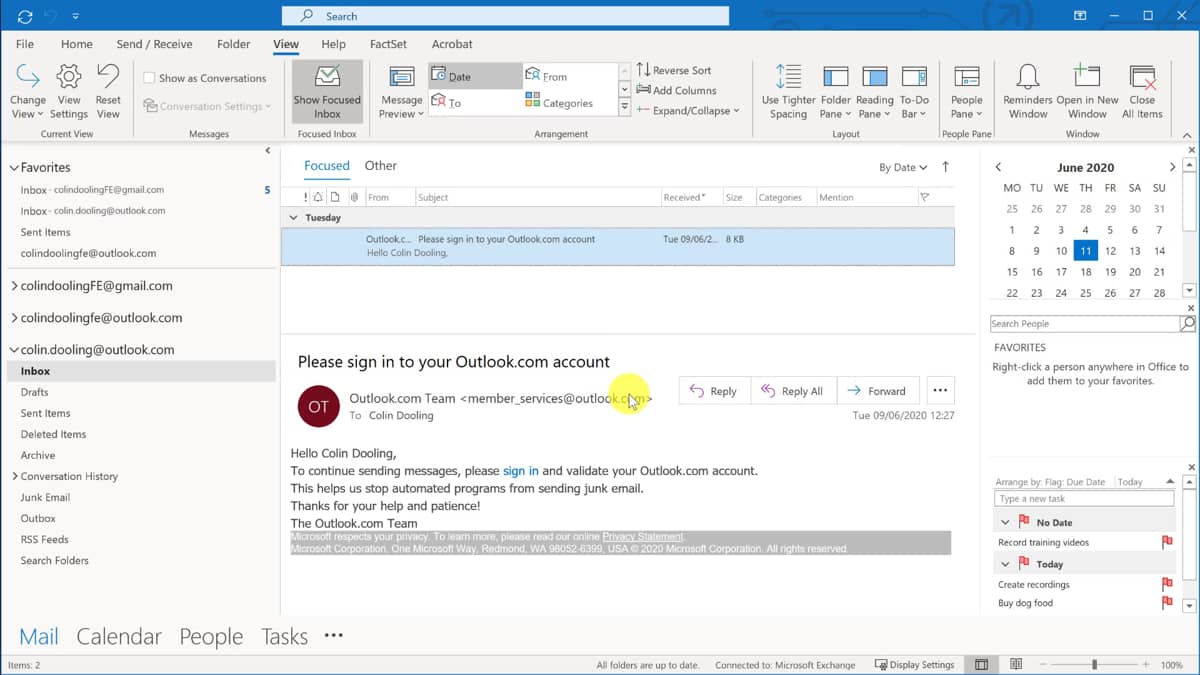1200x675 pixels.
Task: Expand Conversation History folder
Action: 14,477
